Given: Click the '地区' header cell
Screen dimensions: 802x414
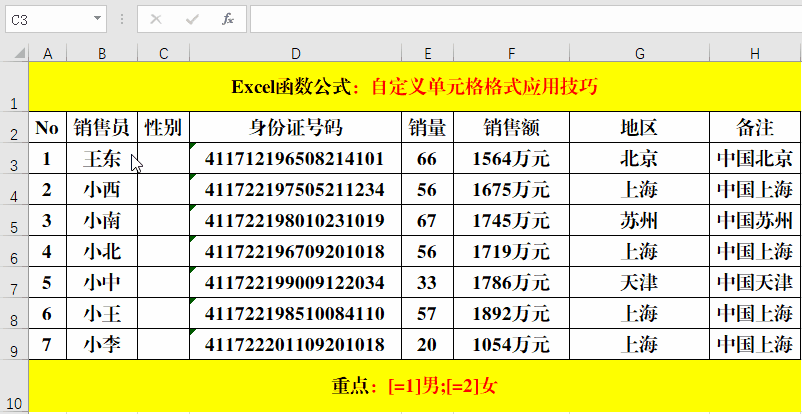Looking at the screenshot, I should pos(639,127).
